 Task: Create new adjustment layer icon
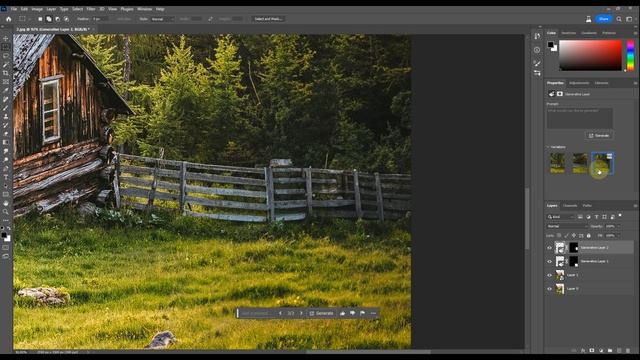(601, 350)
